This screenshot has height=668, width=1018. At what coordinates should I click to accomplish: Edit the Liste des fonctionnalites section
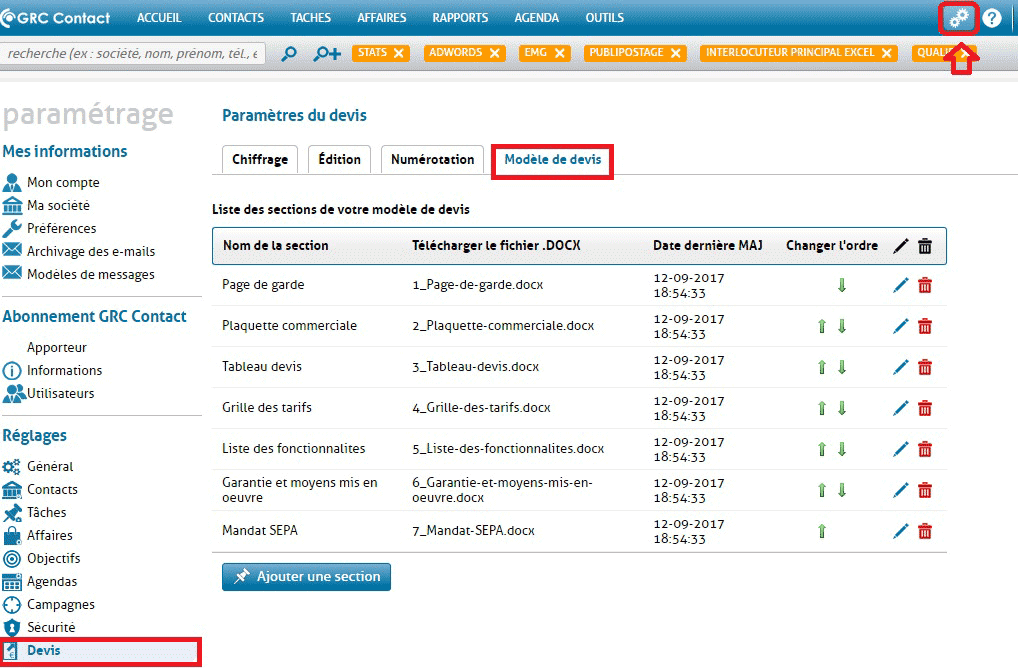(x=901, y=449)
